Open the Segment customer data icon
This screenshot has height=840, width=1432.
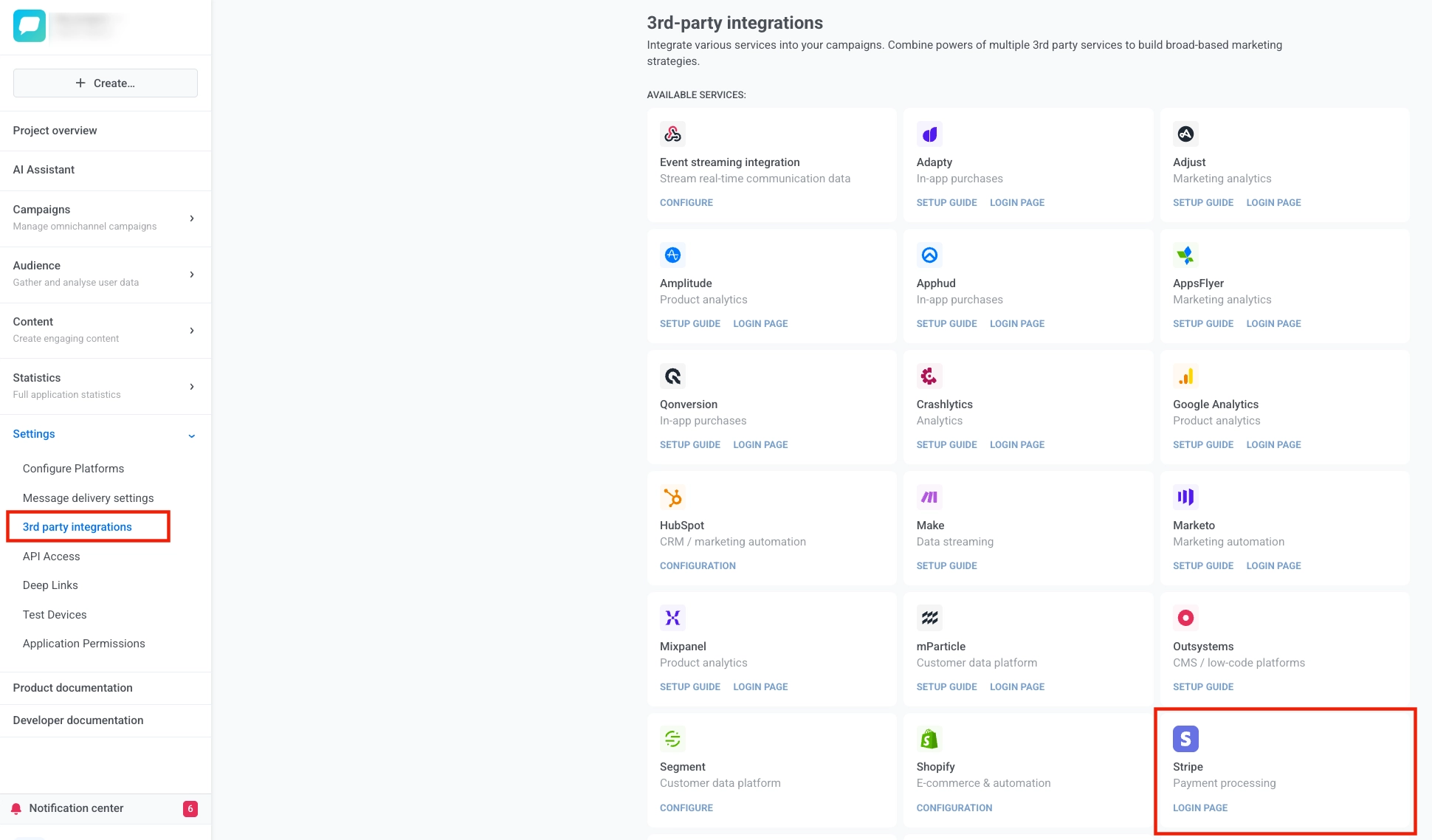[672, 738]
